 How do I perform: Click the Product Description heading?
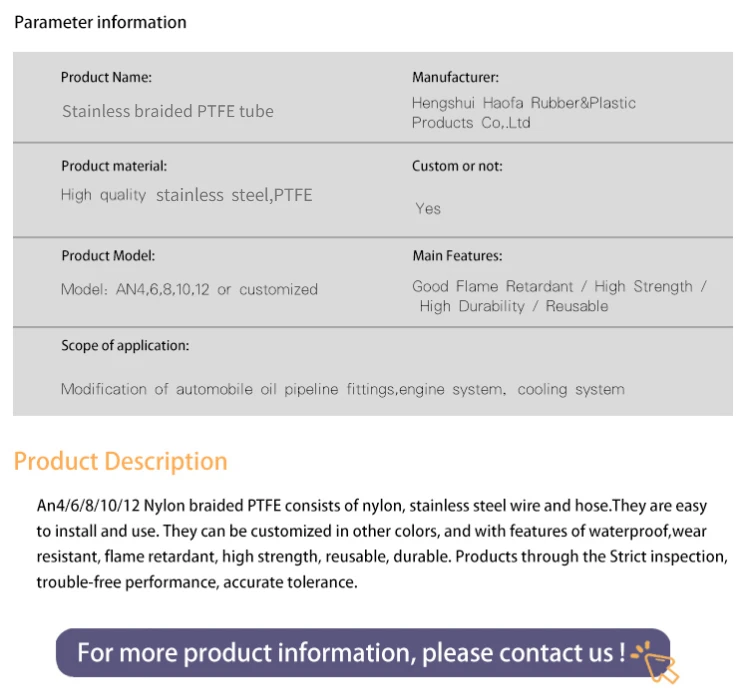pyautogui.click(x=121, y=461)
